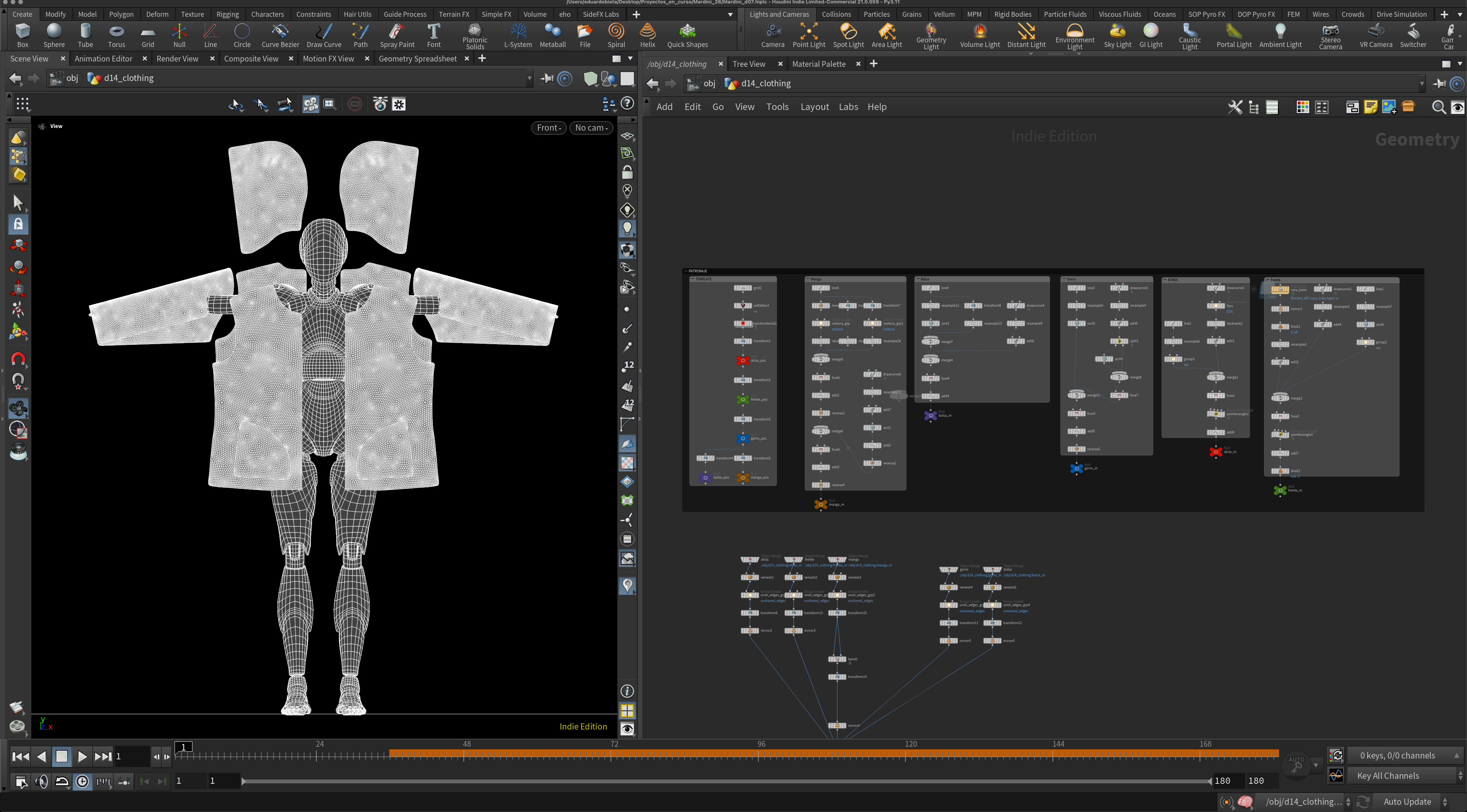Open the Front viewport view dropdown
The image size is (1467, 812).
549,128
